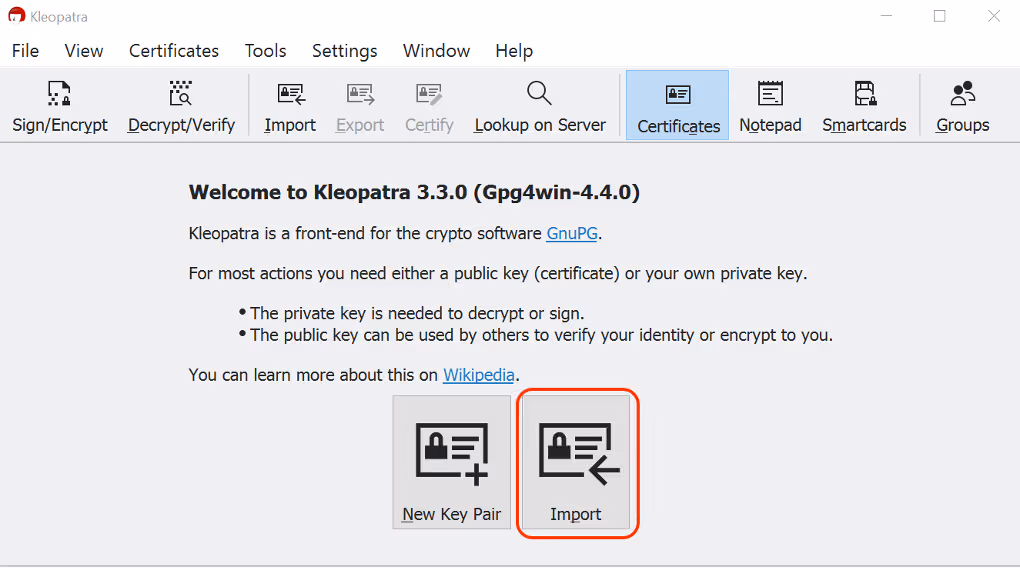Screen dimensions: 1020x568
Task: Click 'For most actions you need' sentence
Action: (498, 274)
